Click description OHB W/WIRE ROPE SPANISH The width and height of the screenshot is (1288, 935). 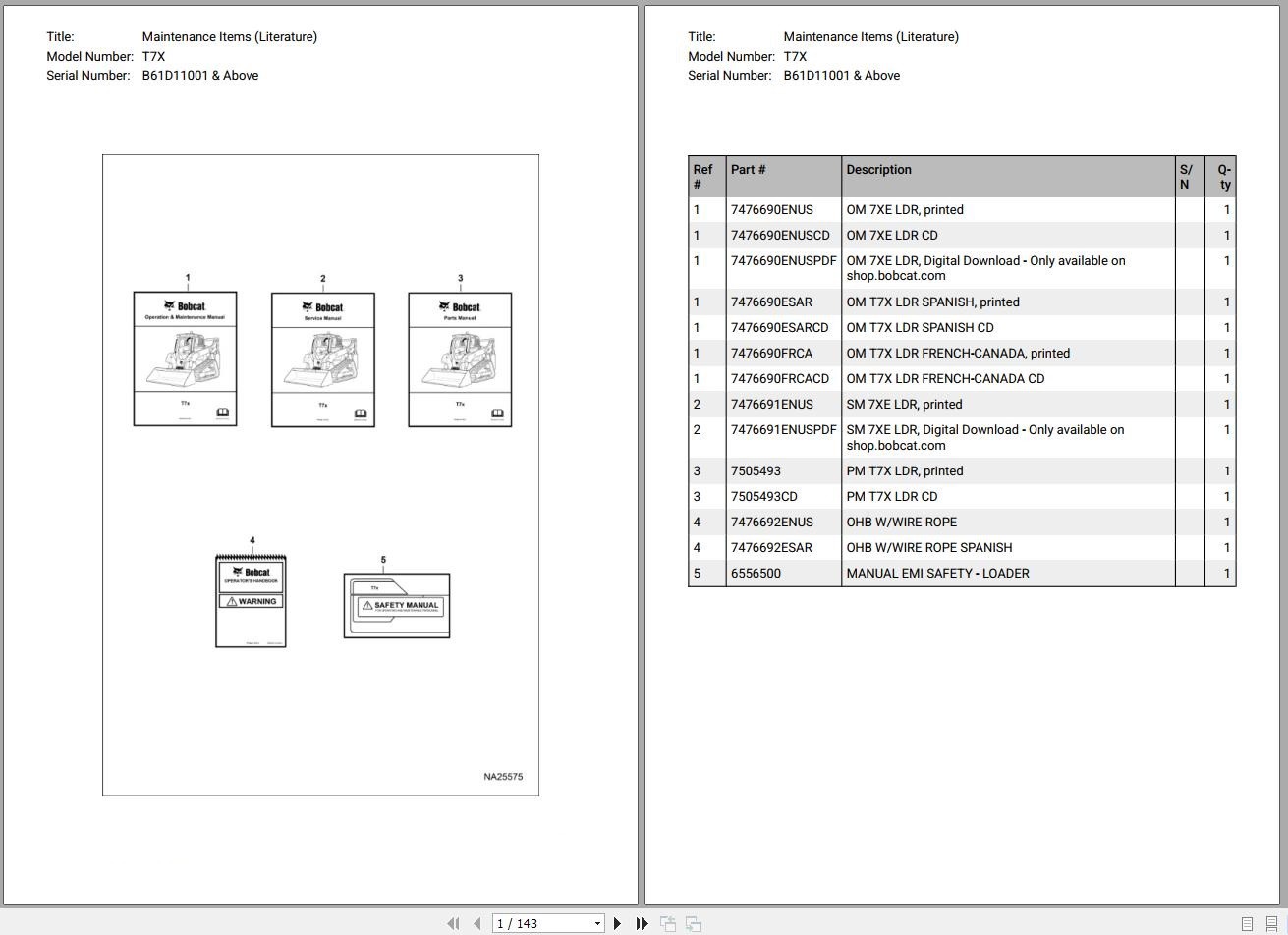(929, 548)
